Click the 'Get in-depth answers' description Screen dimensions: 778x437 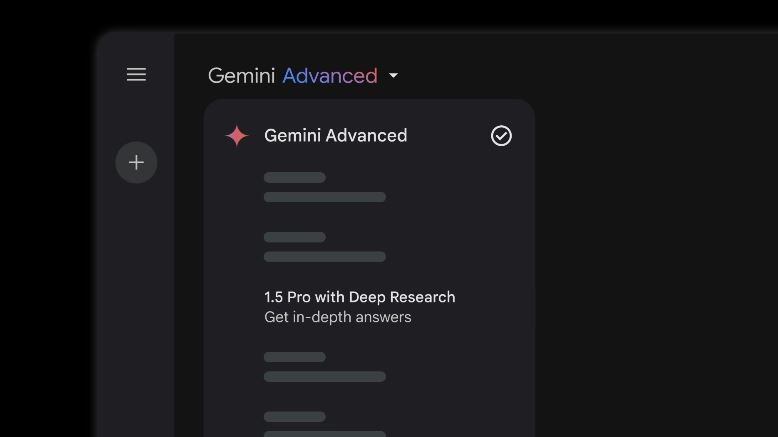tap(337, 317)
